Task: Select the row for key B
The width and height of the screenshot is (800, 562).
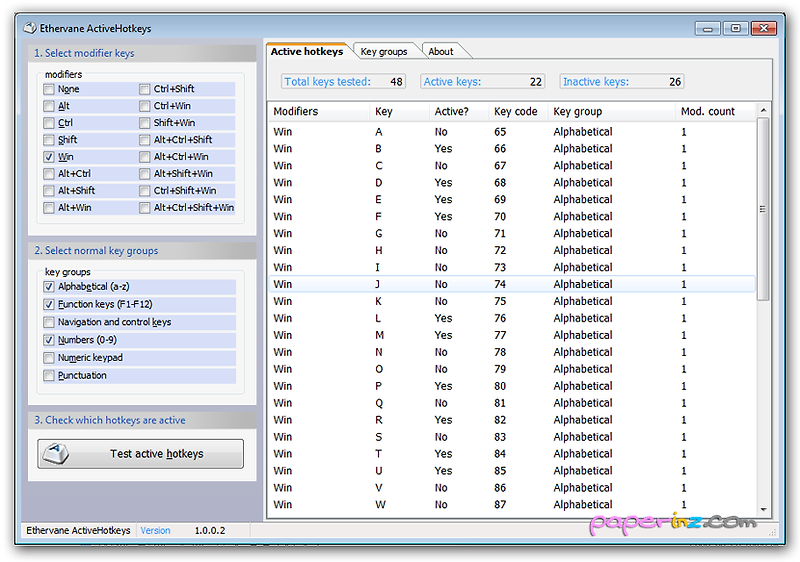Action: 512,149
